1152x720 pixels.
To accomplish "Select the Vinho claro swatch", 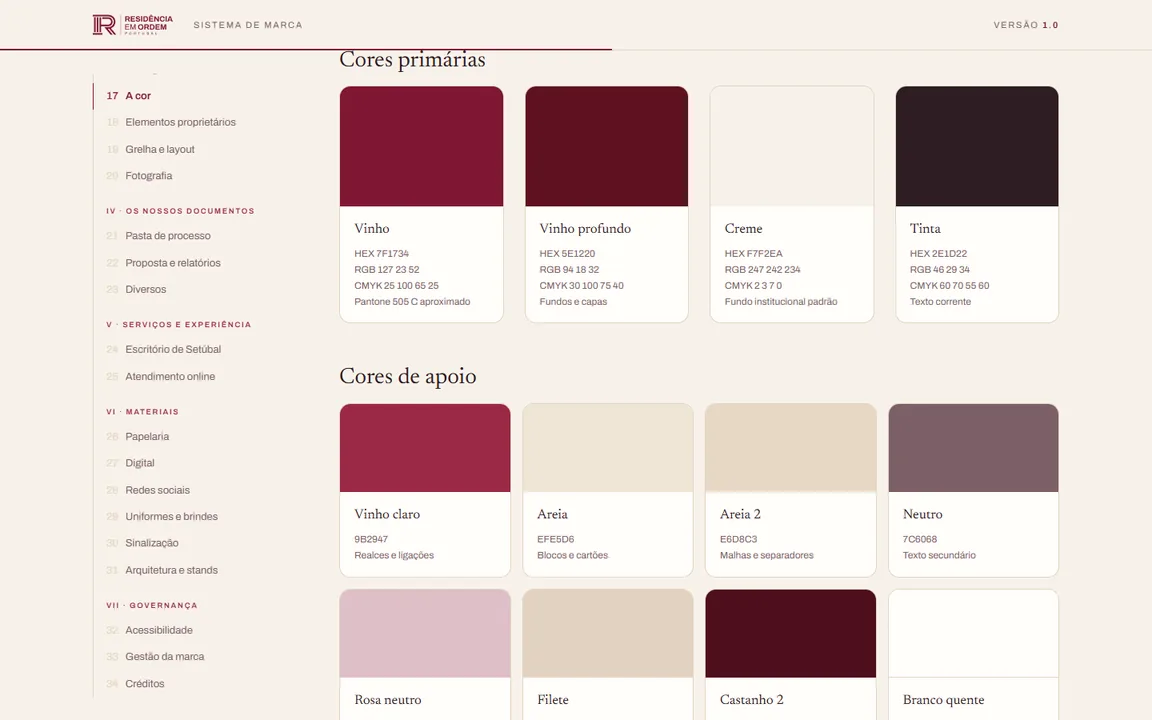I will (x=425, y=448).
